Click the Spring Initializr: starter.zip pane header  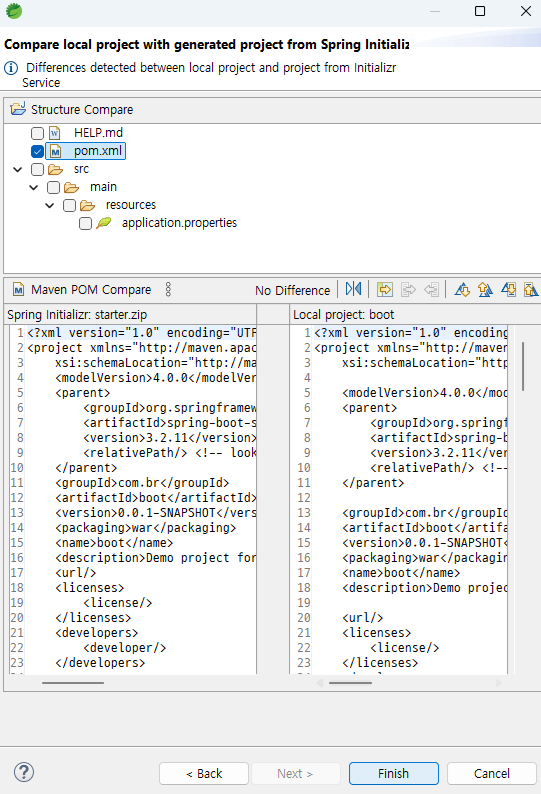pos(77,314)
